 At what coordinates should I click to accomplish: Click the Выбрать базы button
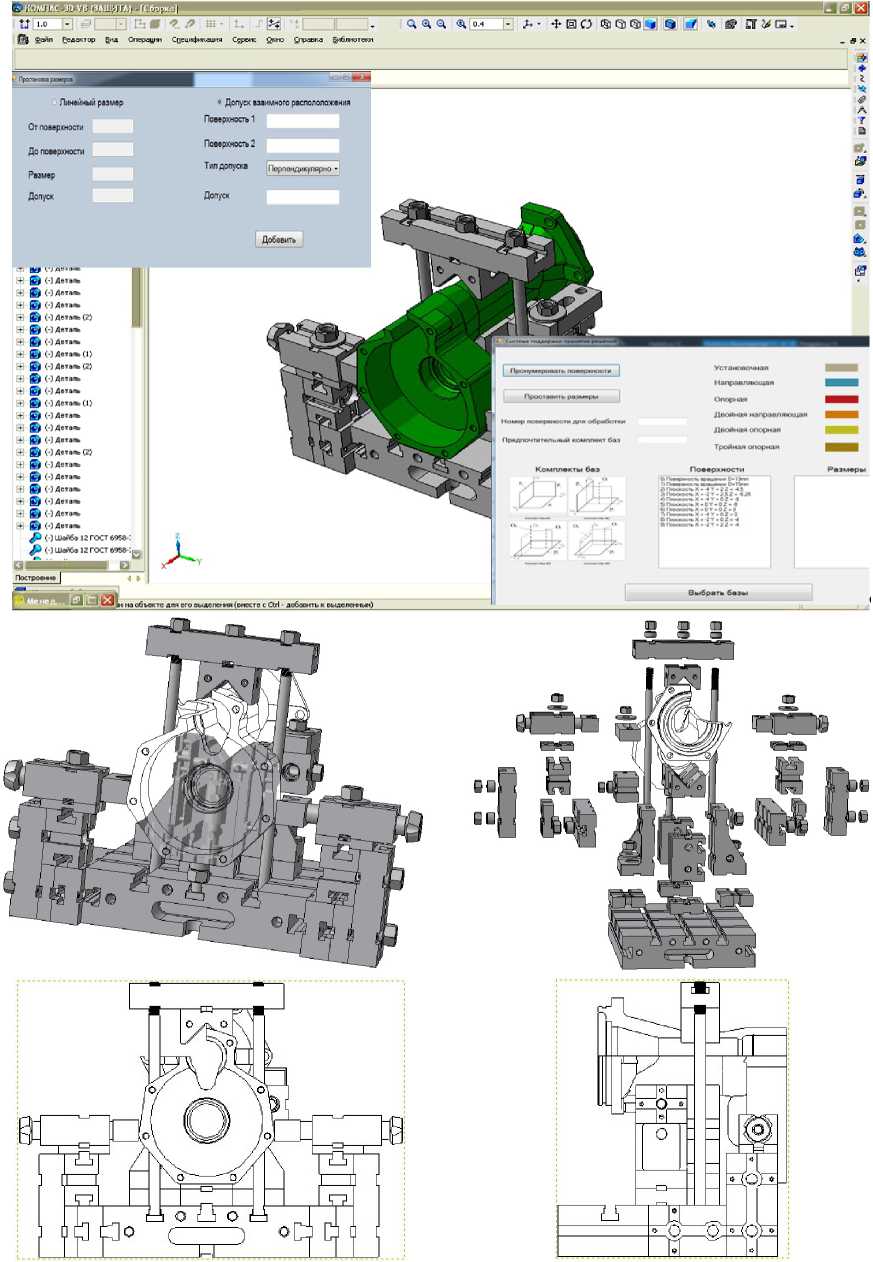point(718,593)
